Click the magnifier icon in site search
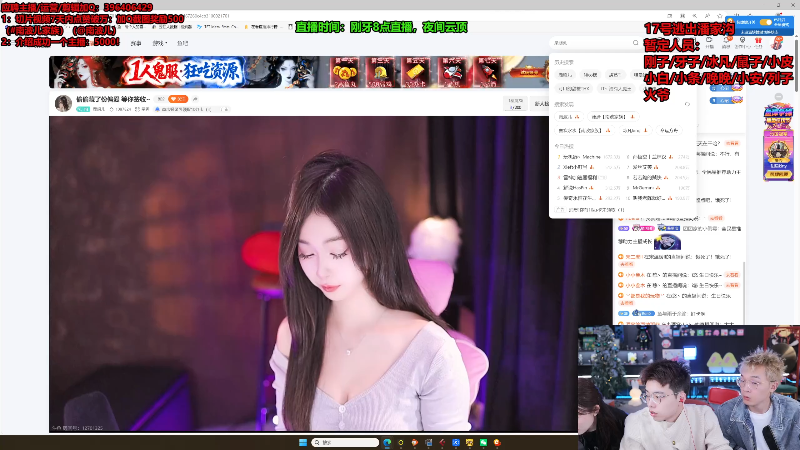This screenshot has width=800, height=450. (635, 43)
